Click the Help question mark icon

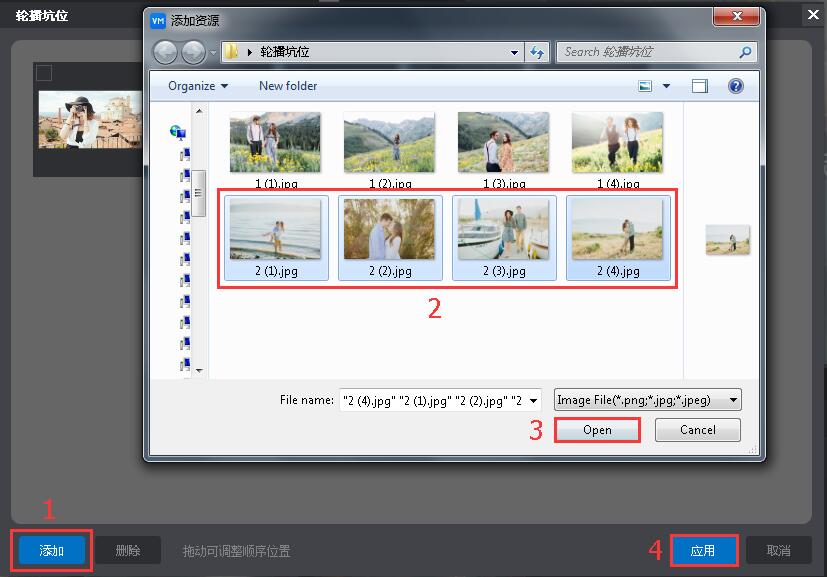pos(737,86)
